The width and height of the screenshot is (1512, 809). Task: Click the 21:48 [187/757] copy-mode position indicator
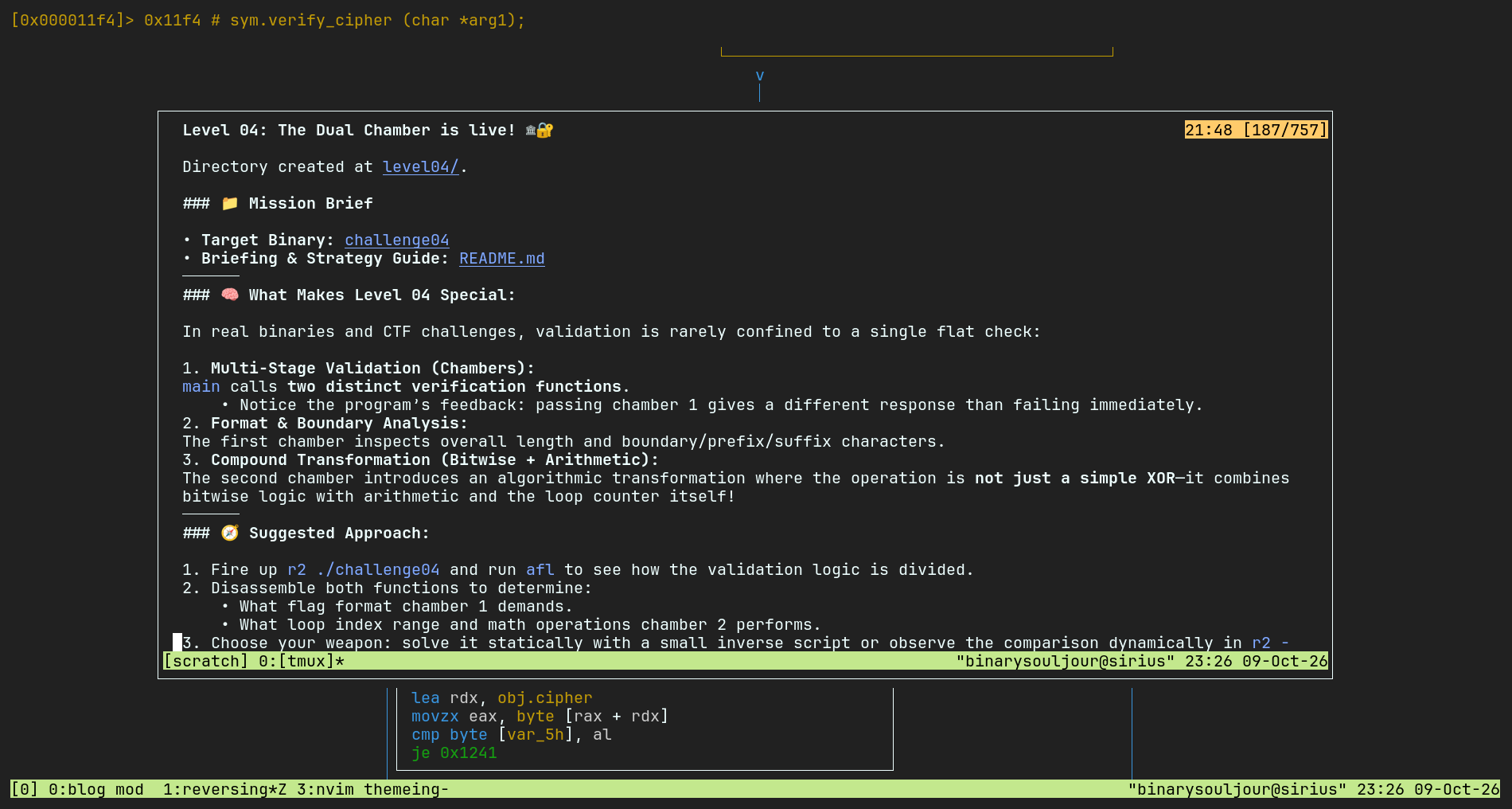(x=1256, y=130)
